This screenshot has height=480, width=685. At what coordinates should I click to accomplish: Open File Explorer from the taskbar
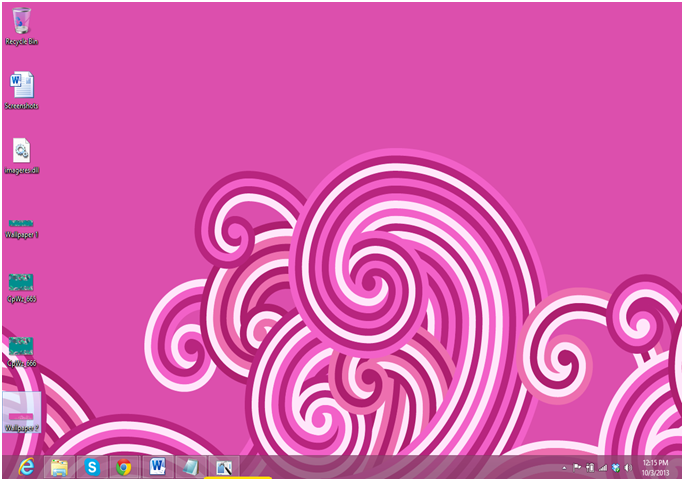coord(60,467)
